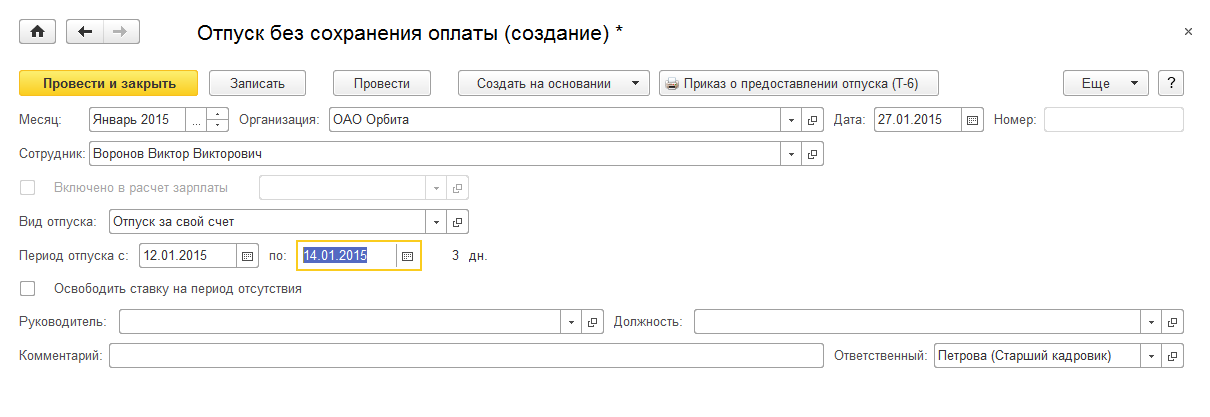Image resolution: width=1210 pixels, height=417 pixels.
Task: Expand the Вид отпуска dropdown
Action: tap(437, 222)
